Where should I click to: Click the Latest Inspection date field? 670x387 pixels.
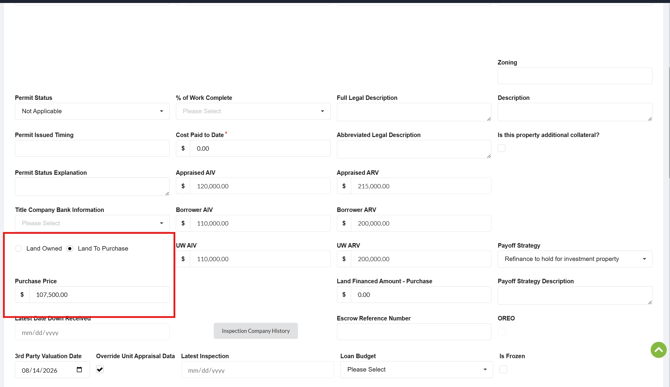point(257,370)
